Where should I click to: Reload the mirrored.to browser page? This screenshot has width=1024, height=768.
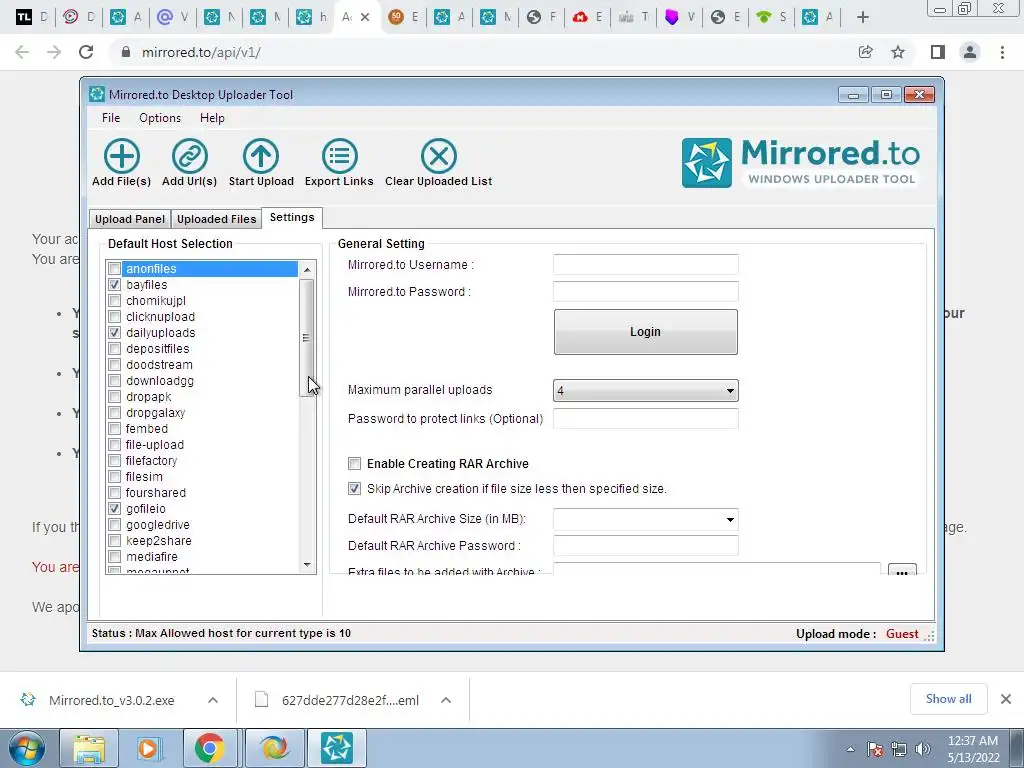(86, 52)
